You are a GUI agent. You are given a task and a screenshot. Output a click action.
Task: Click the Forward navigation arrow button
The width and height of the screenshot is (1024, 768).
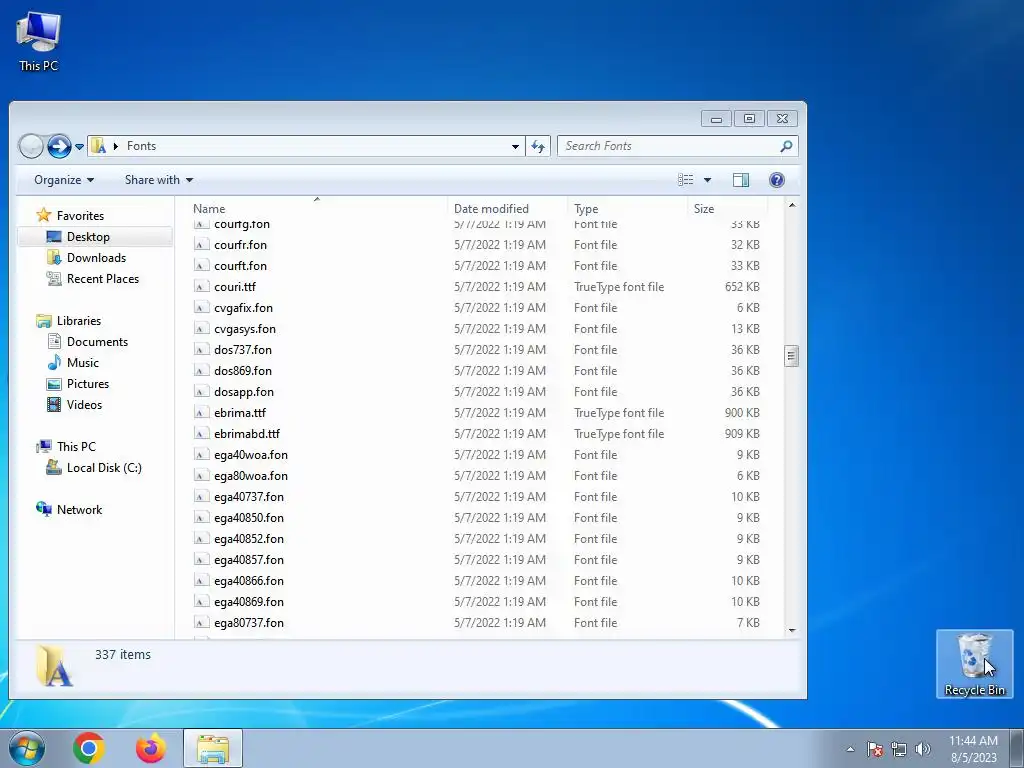[59, 146]
